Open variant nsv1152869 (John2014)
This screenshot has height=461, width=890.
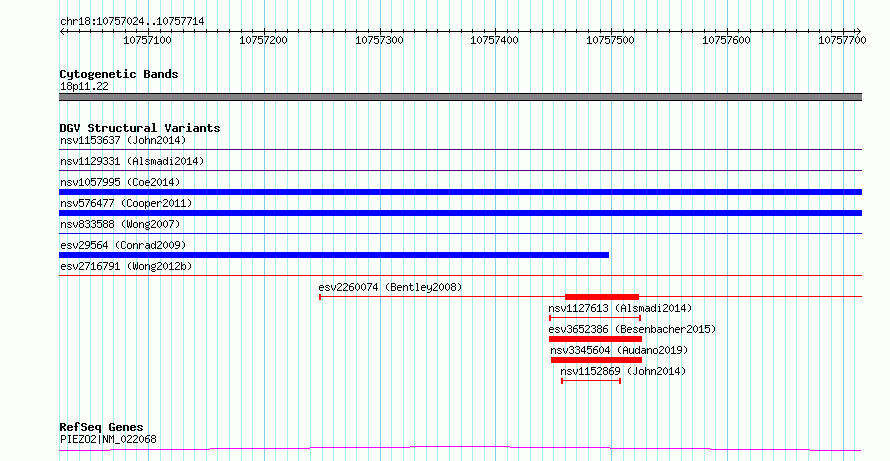point(623,371)
